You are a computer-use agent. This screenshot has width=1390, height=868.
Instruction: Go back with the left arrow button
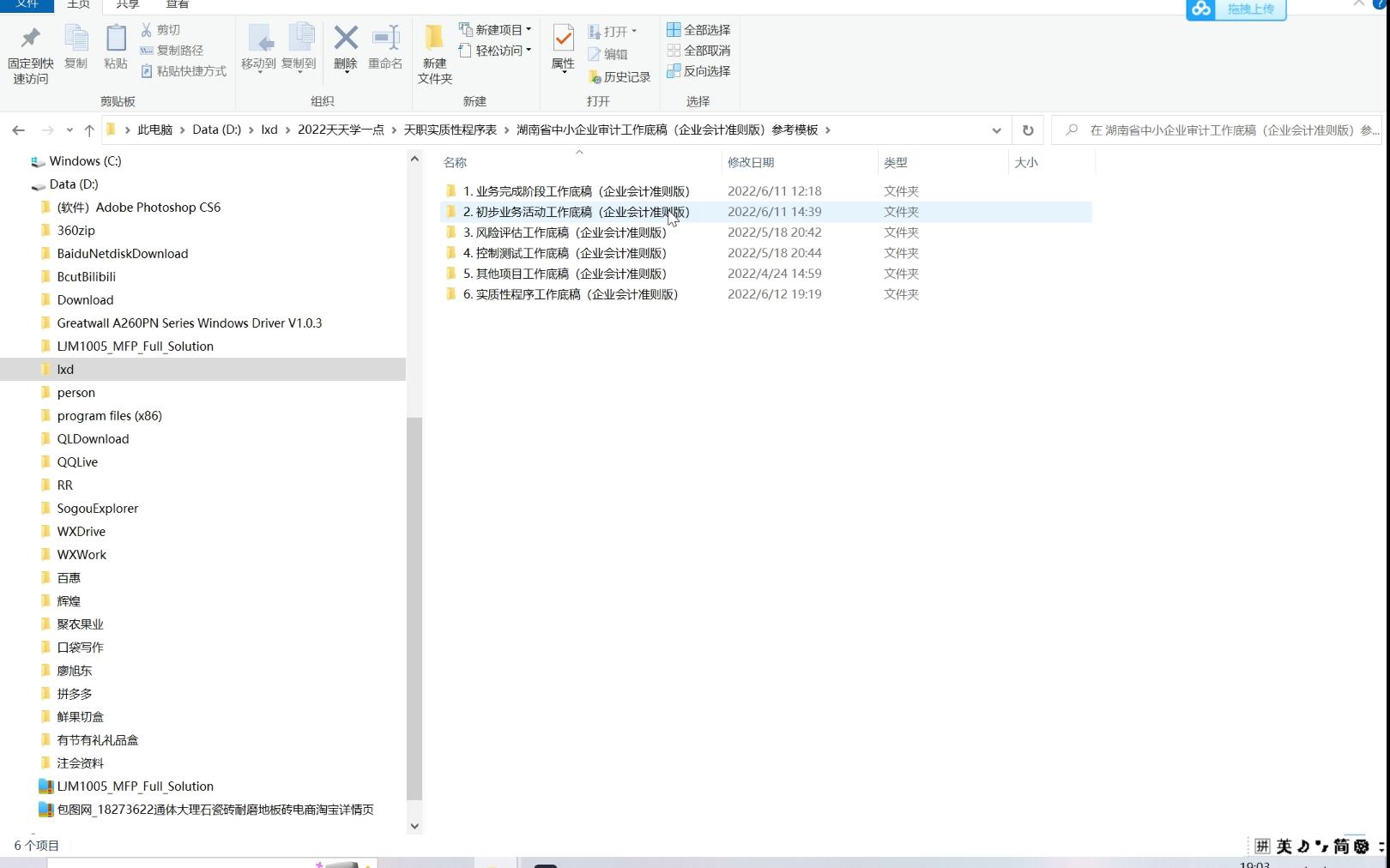tap(18, 130)
